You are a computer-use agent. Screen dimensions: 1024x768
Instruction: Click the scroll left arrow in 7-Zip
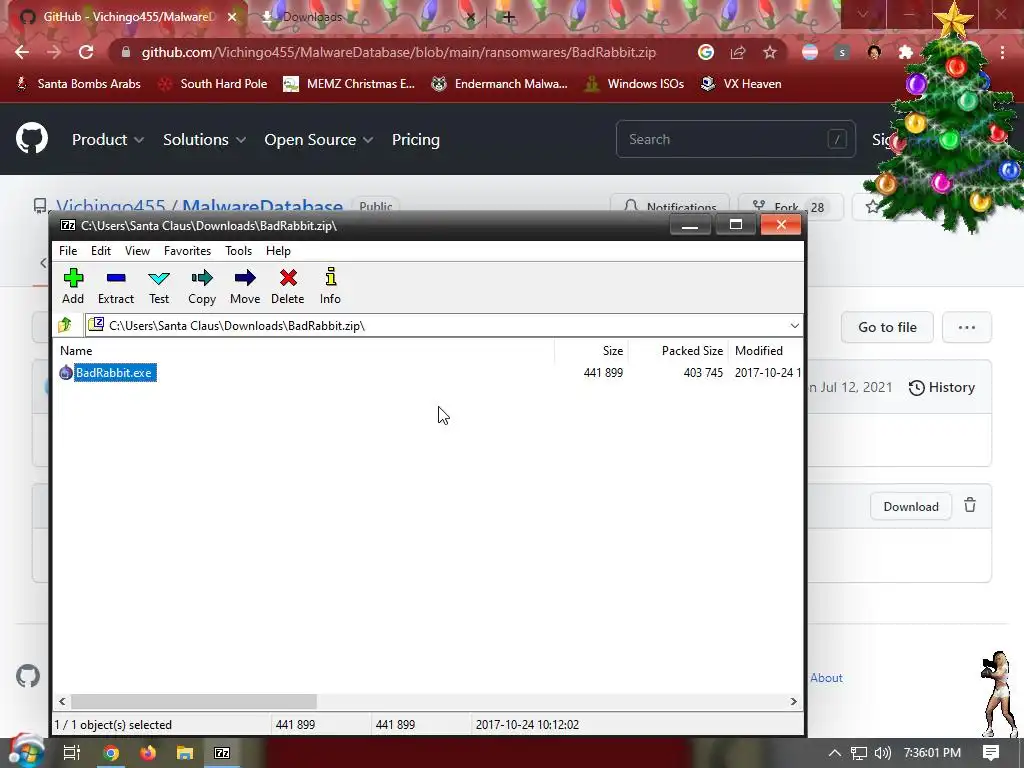pyautogui.click(x=62, y=701)
